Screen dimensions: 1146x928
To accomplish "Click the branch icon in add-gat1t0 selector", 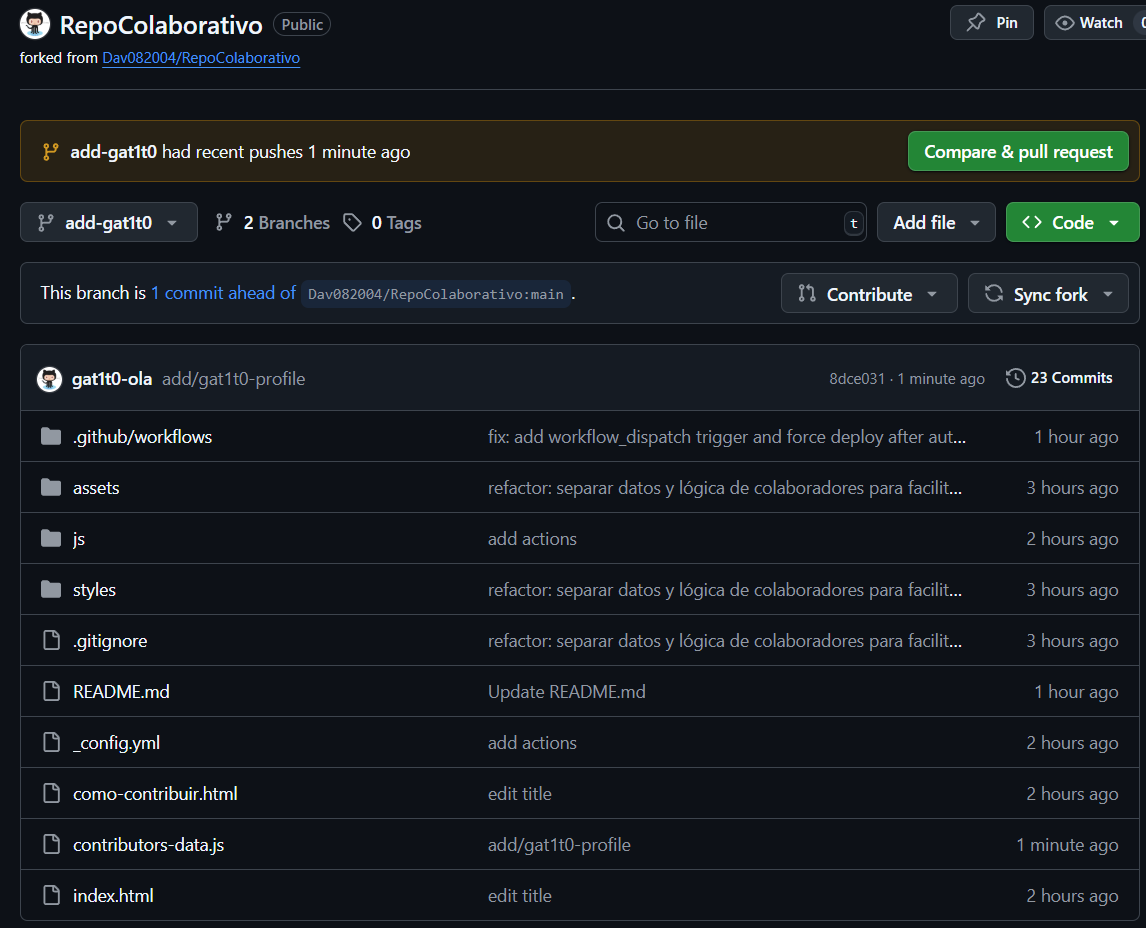I will pos(45,223).
